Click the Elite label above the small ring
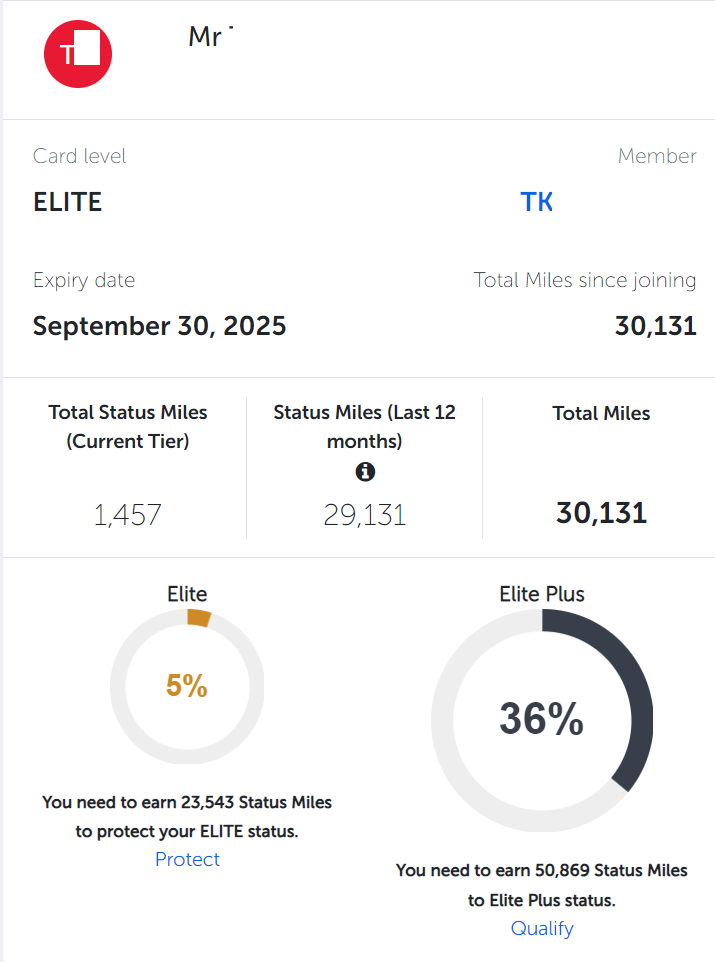 pyautogui.click(x=187, y=594)
